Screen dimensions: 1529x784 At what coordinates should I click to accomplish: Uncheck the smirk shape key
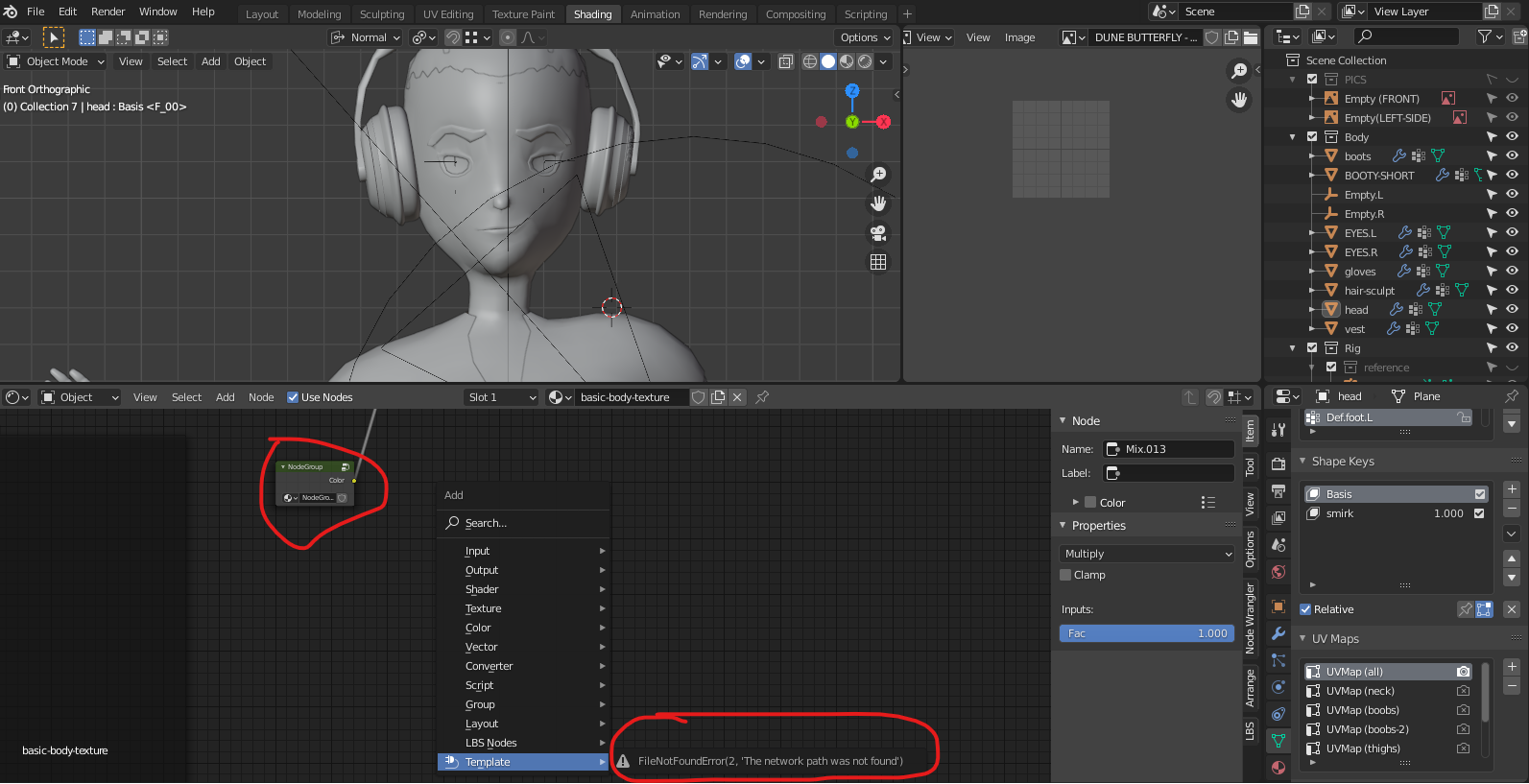pyautogui.click(x=1479, y=513)
